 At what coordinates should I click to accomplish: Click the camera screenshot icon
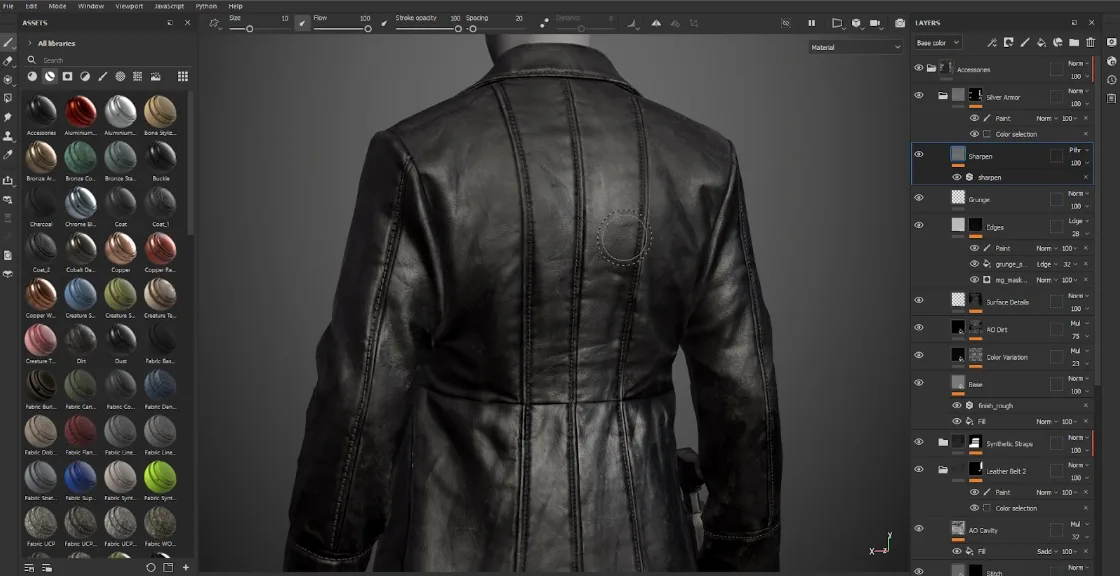pyautogui.click(x=900, y=24)
